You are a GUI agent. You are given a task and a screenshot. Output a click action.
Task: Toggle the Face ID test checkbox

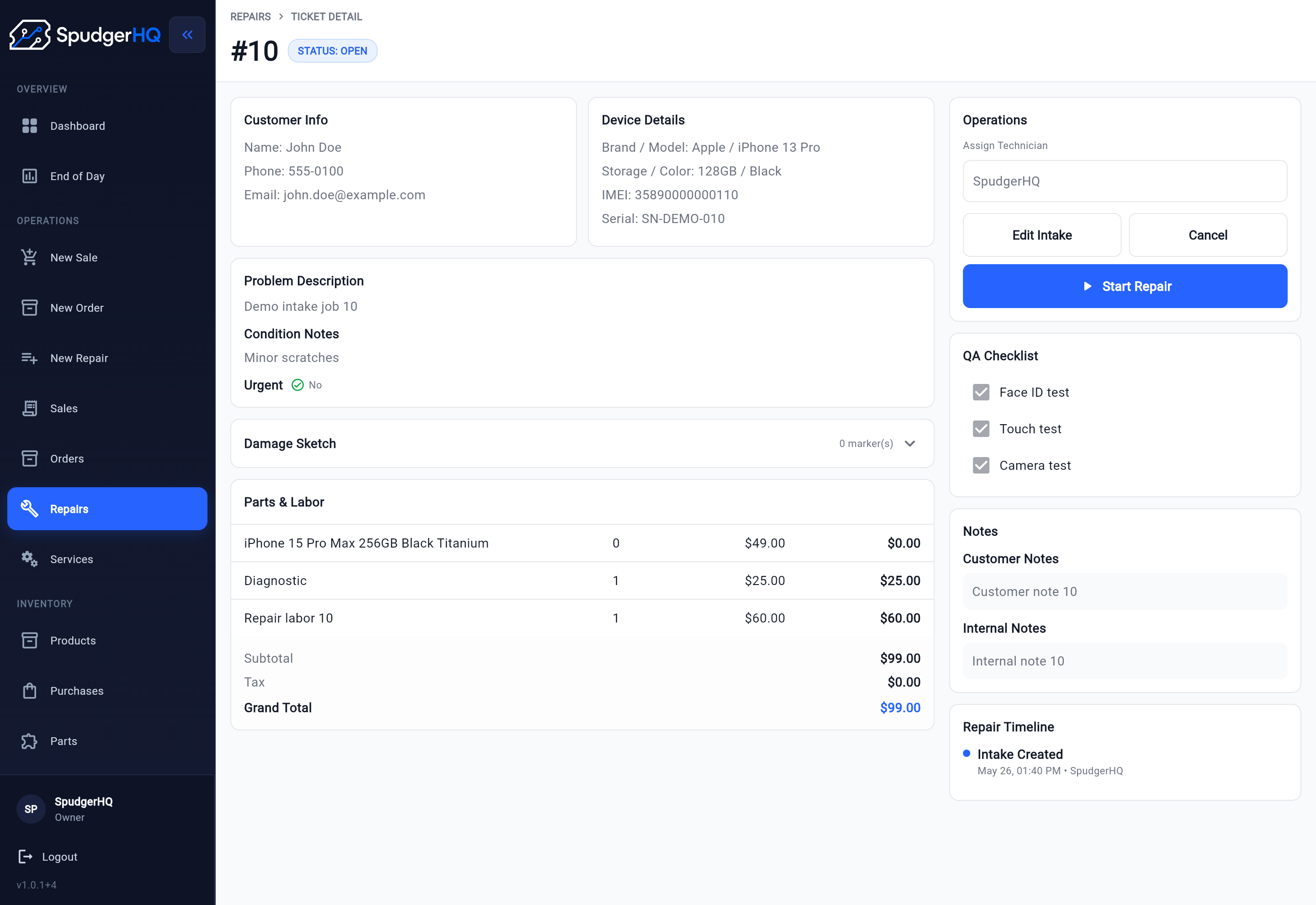tap(981, 392)
